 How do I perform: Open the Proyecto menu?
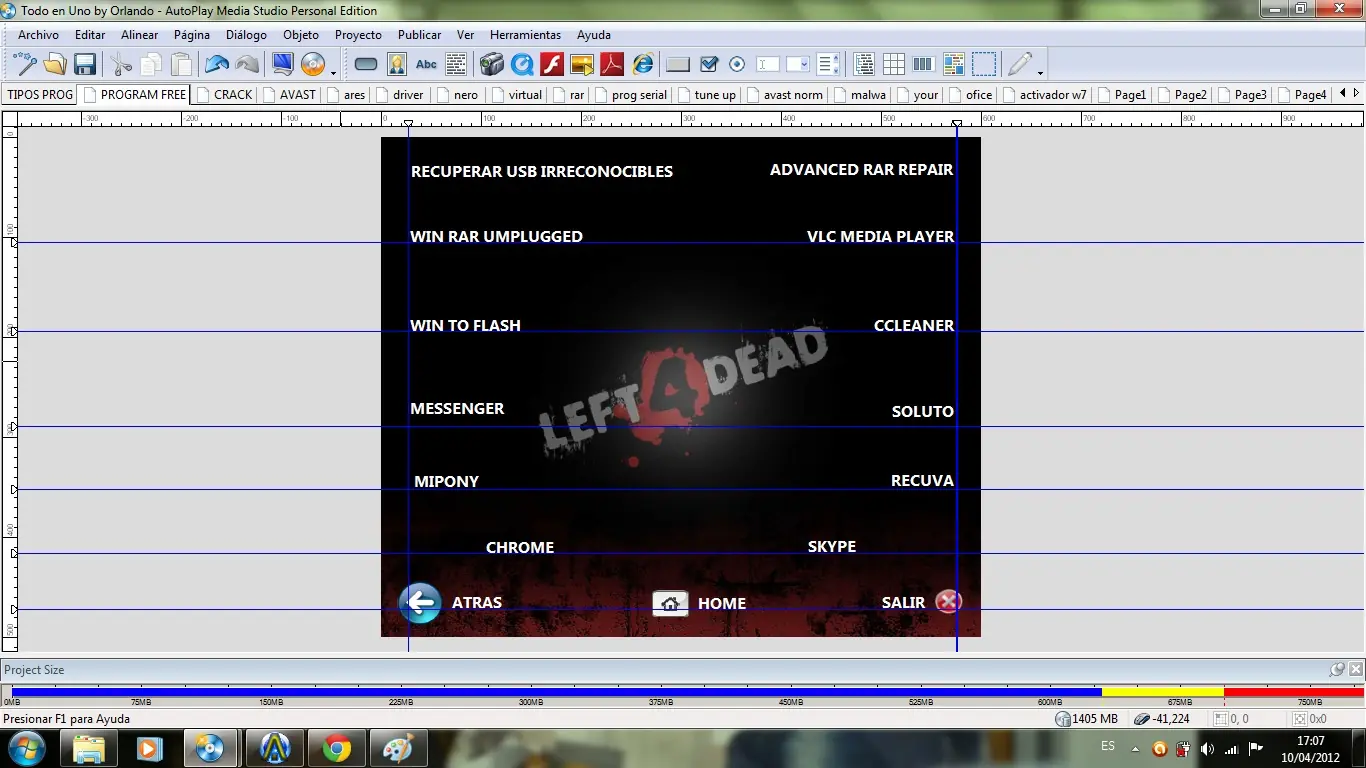click(x=358, y=35)
